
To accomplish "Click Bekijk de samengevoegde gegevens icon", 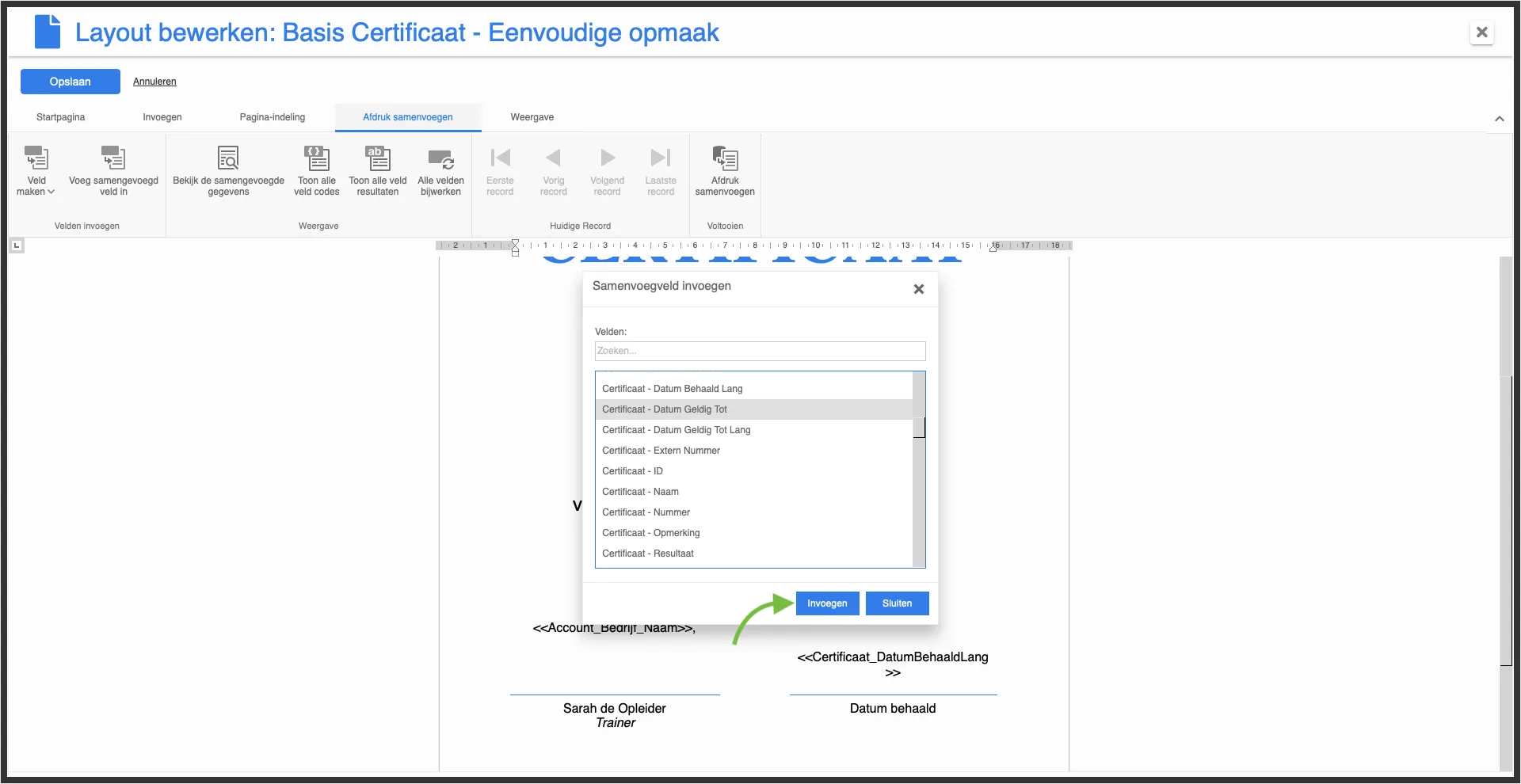I will tap(228, 170).
